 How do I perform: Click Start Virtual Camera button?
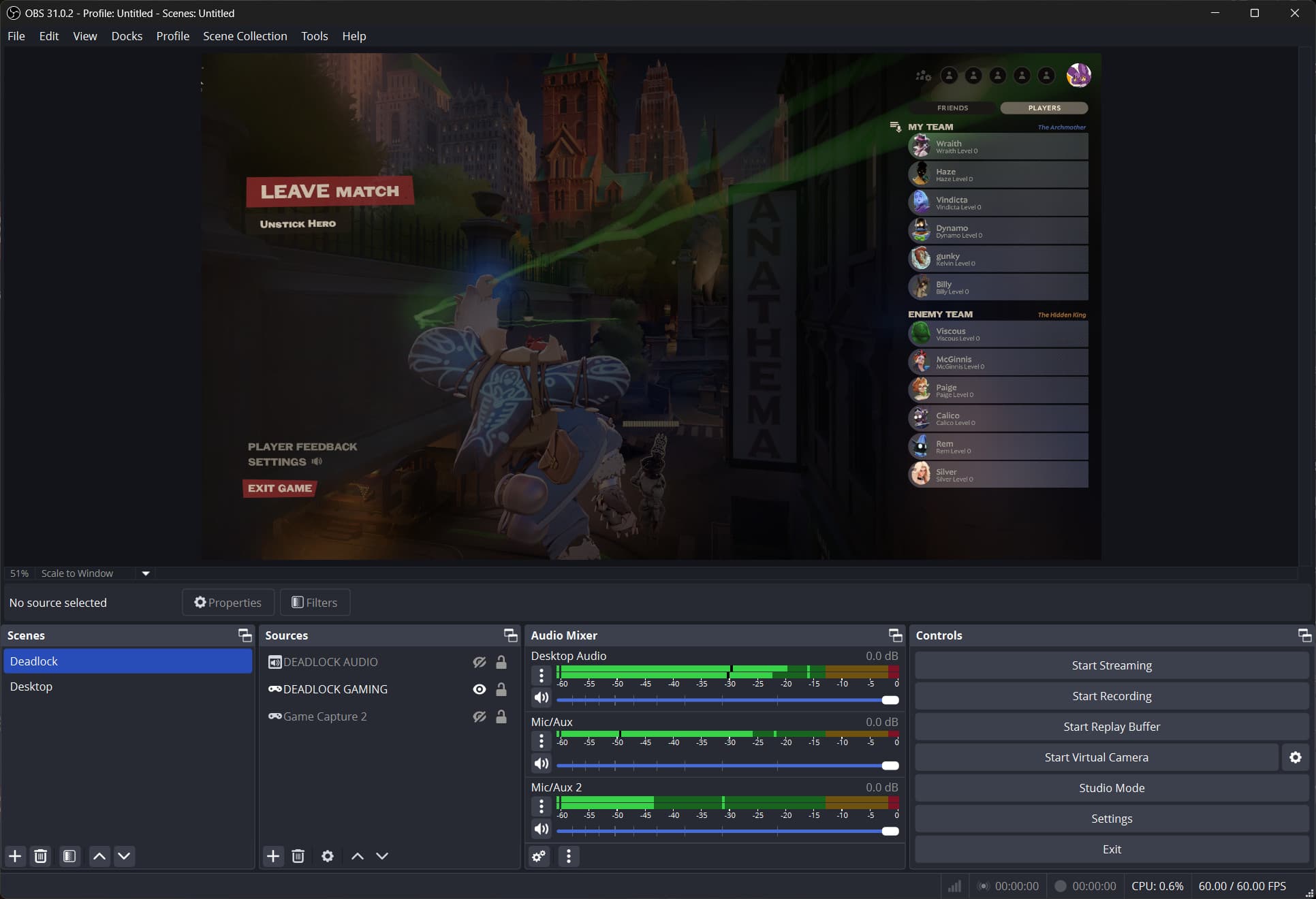(x=1097, y=757)
